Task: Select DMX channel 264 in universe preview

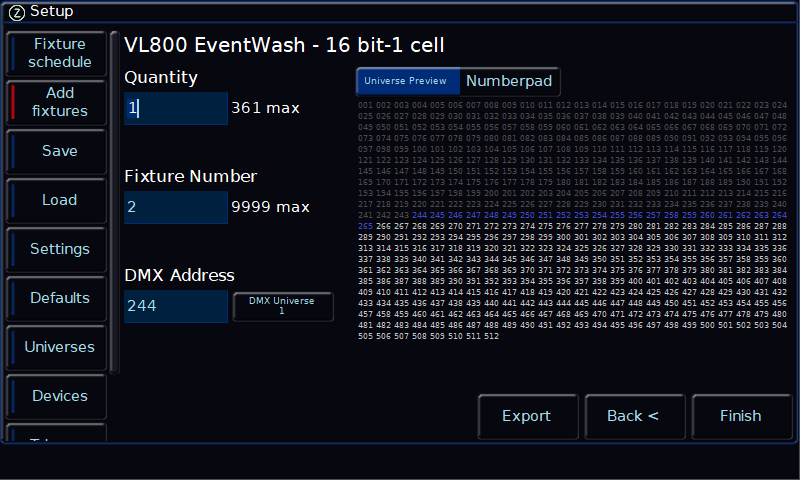Action: 779,215
